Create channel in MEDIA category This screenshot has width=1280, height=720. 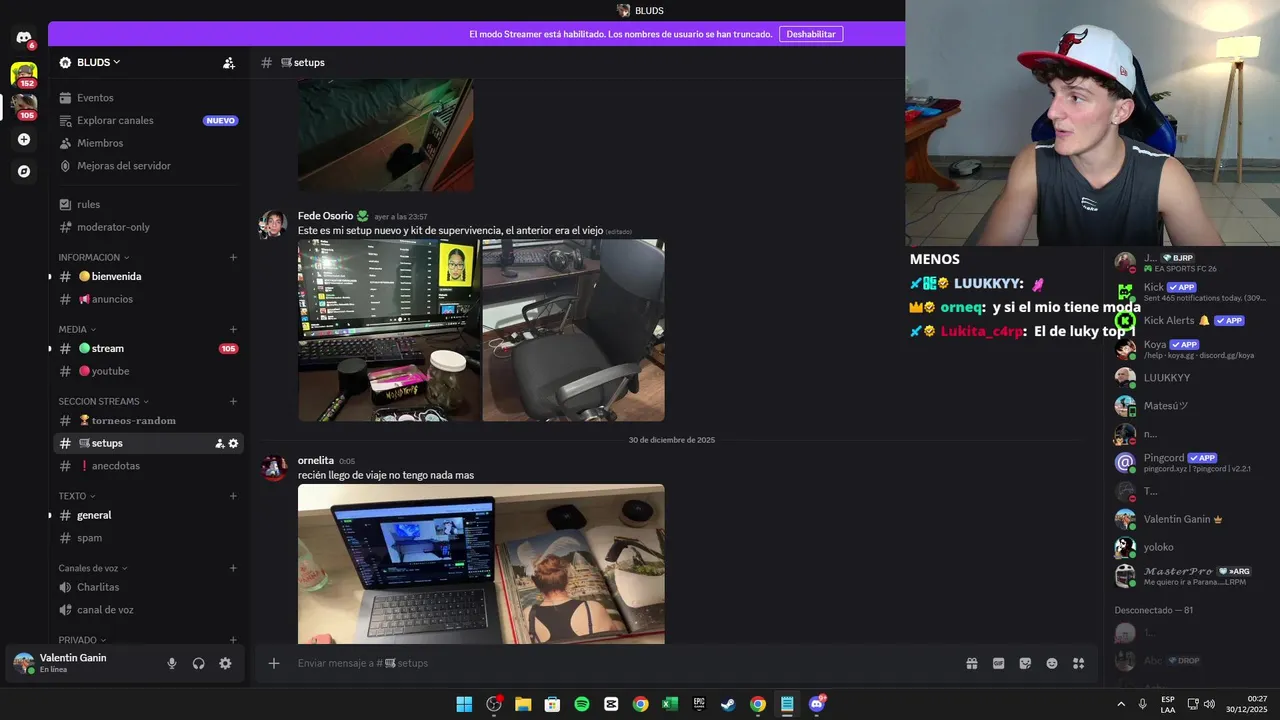(233, 329)
